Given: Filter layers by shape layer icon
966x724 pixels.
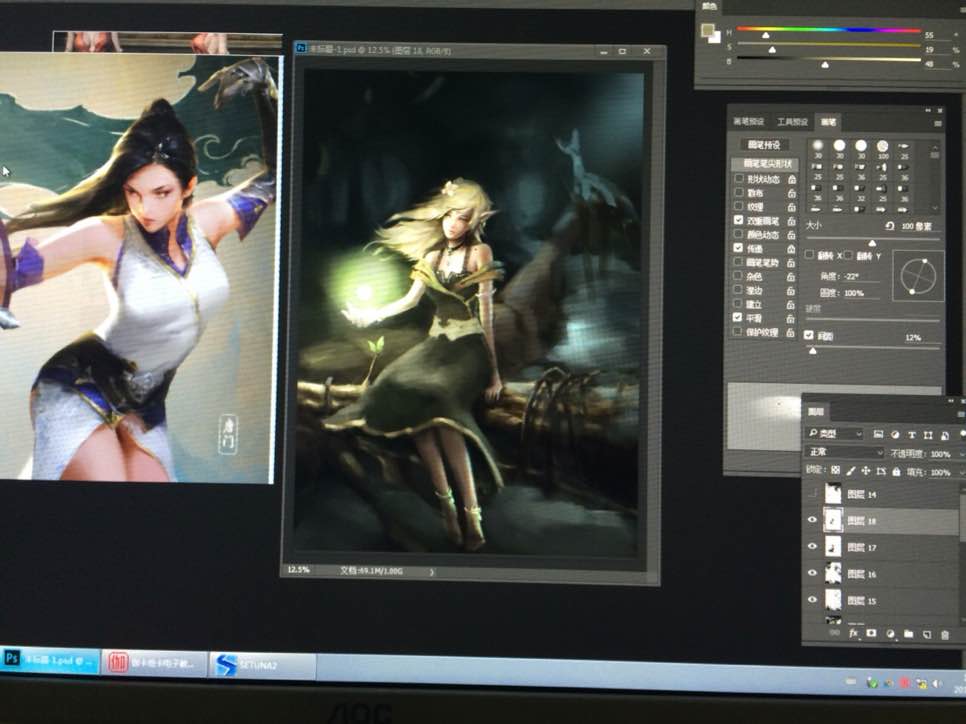Looking at the screenshot, I should [x=928, y=435].
